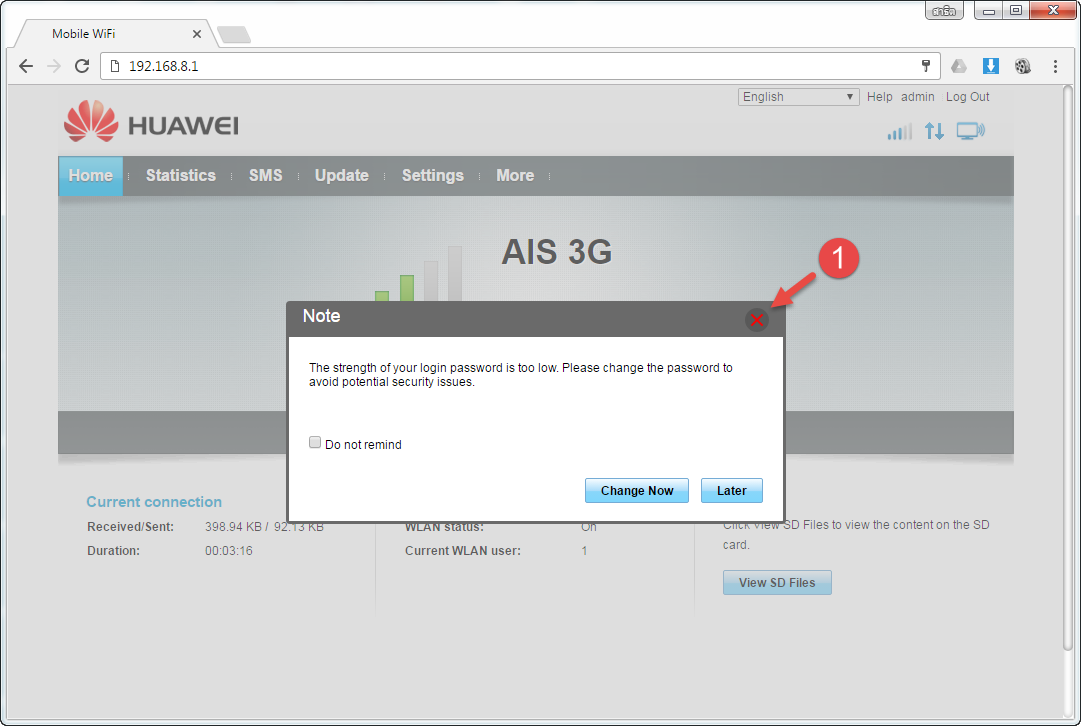Open the English language dropdown
The height and width of the screenshot is (726, 1081).
[x=798, y=97]
